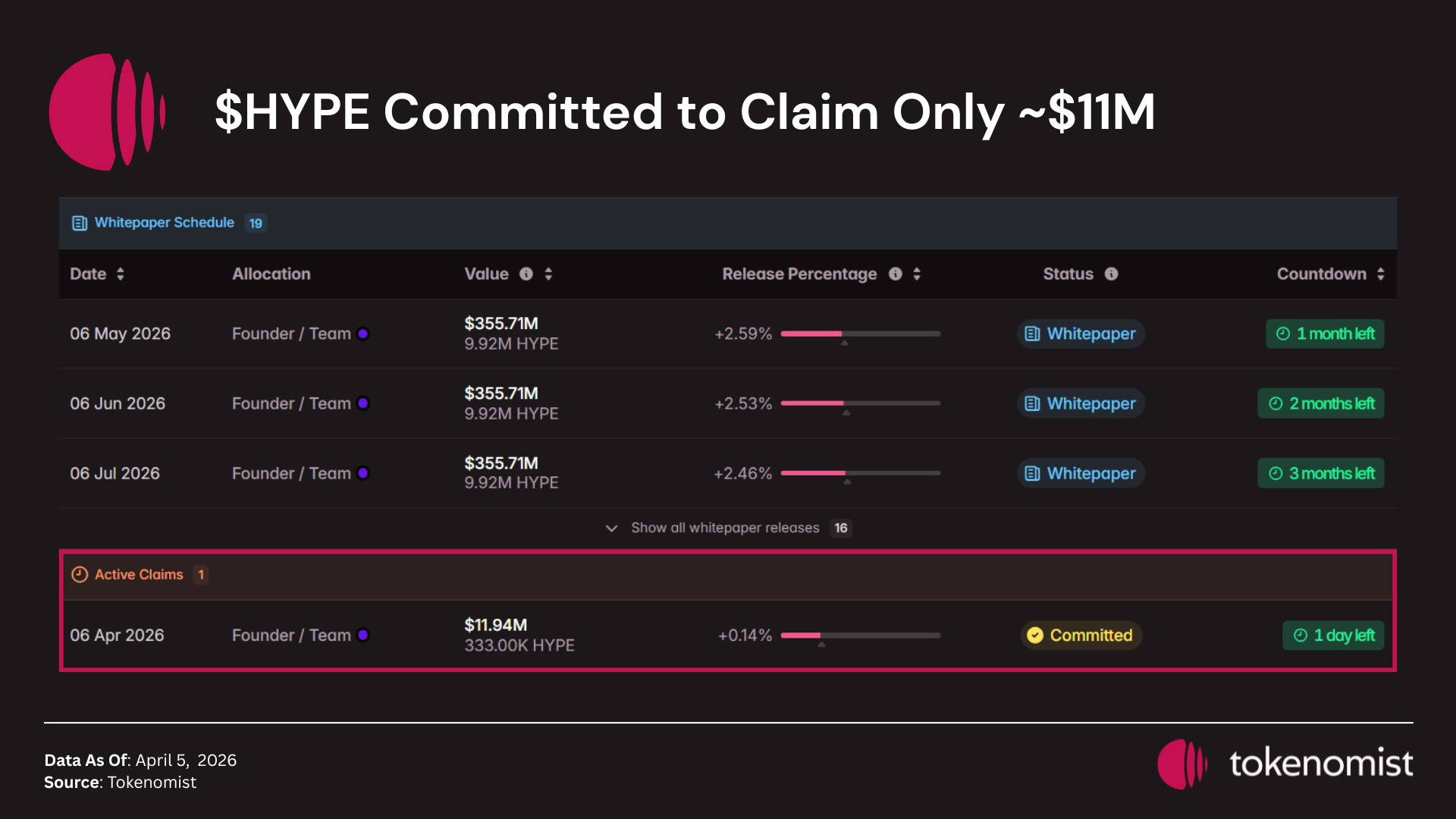Click the Status column info icon

point(1111,274)
